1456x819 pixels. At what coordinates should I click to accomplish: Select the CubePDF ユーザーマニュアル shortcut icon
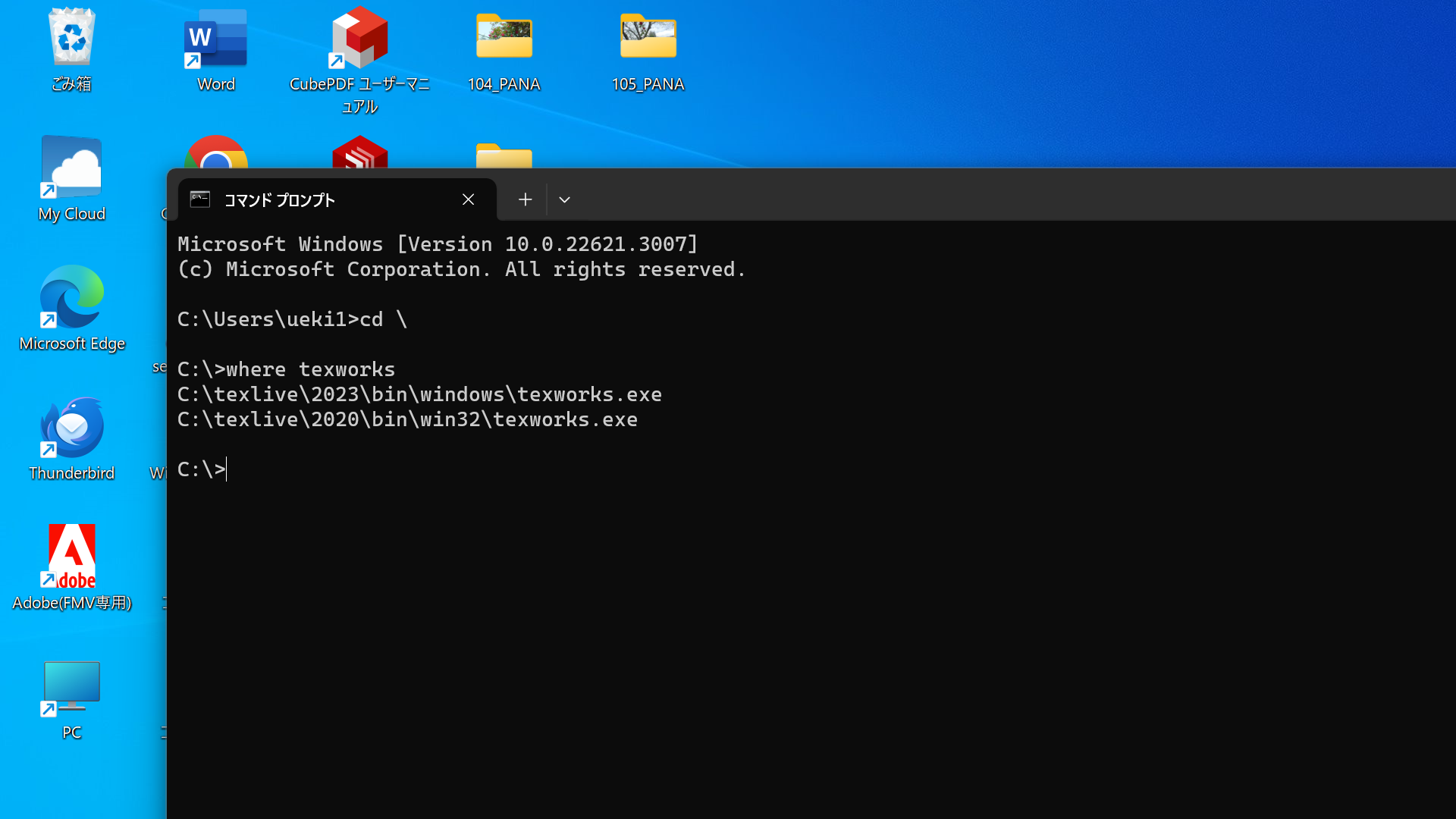coord(359,61)
